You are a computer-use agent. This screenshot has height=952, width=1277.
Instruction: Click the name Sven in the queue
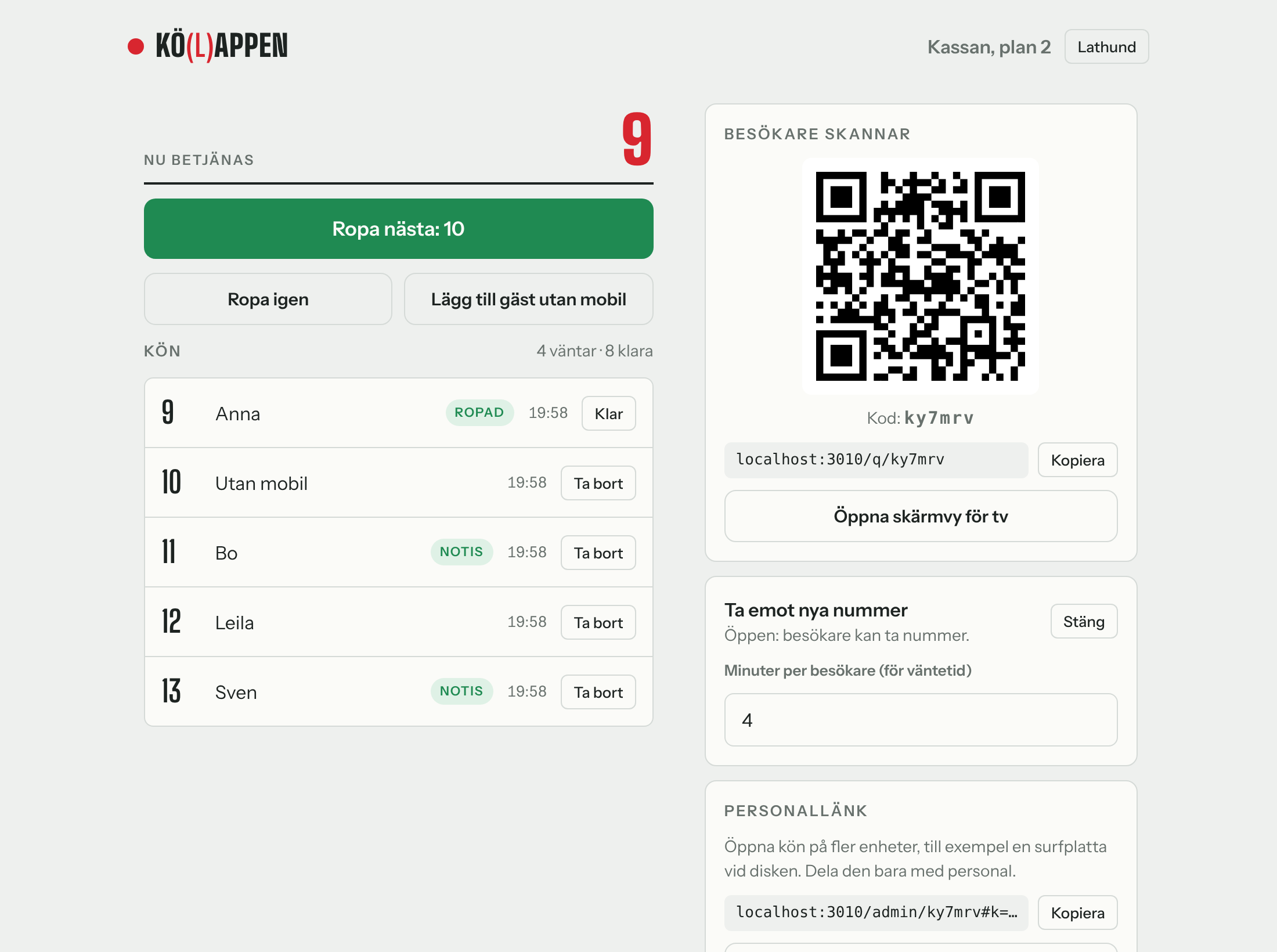pyautogui.click(x=236, y=693)
